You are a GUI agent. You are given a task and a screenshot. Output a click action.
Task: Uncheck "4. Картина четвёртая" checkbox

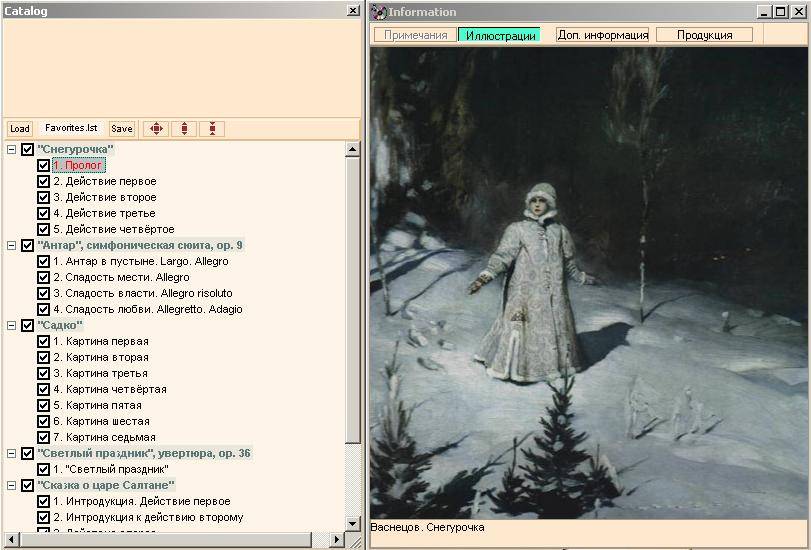43,390
